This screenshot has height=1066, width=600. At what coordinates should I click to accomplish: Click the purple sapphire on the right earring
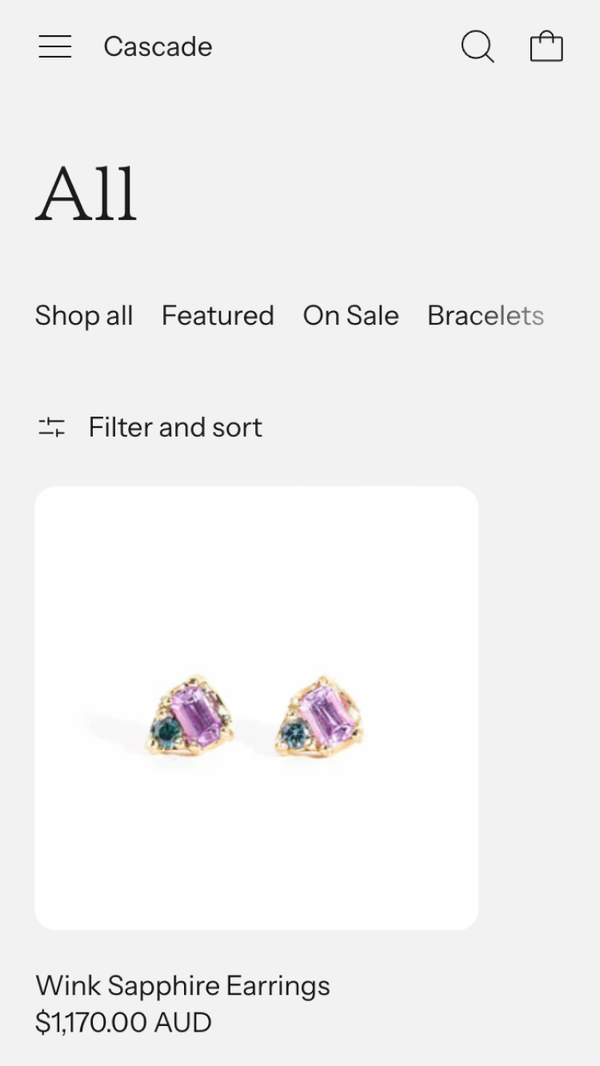click(326, 717)
